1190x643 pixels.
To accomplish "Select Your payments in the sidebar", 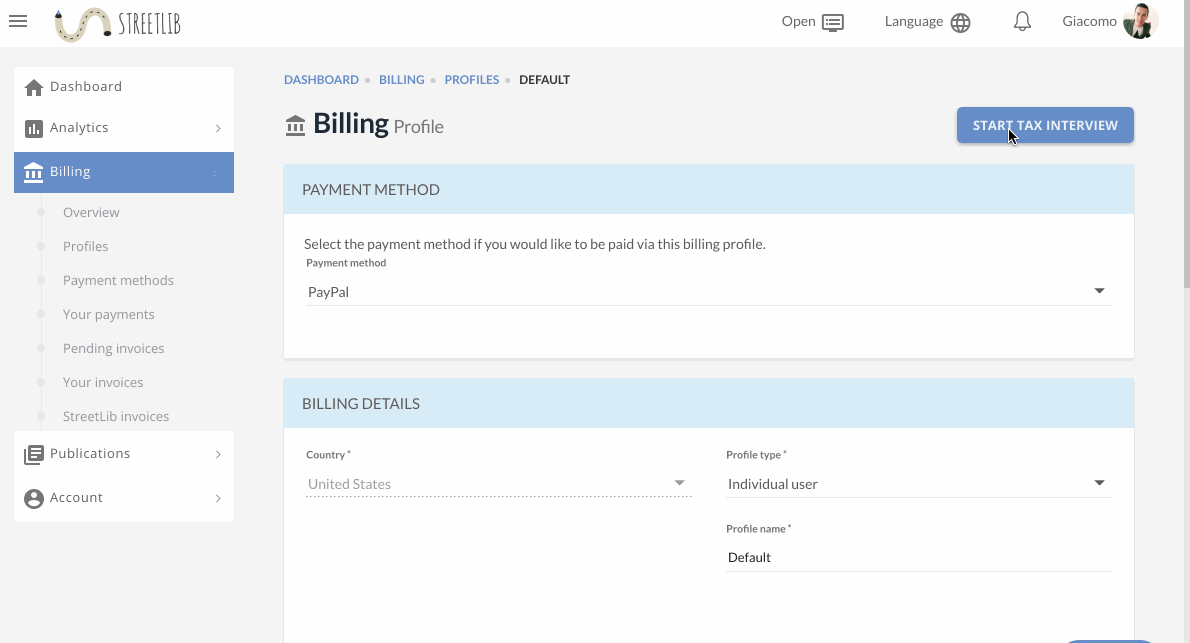I will (x=109, y=315).
